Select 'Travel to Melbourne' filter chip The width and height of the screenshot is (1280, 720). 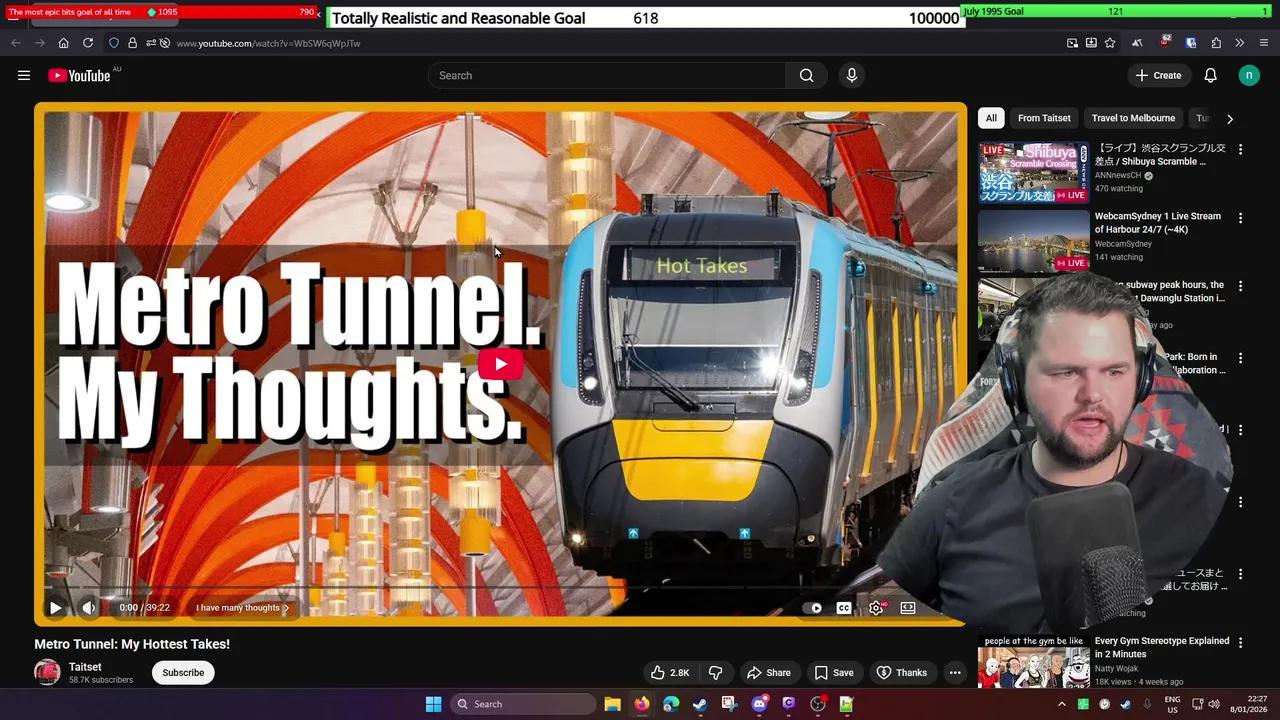[1133, 118]
